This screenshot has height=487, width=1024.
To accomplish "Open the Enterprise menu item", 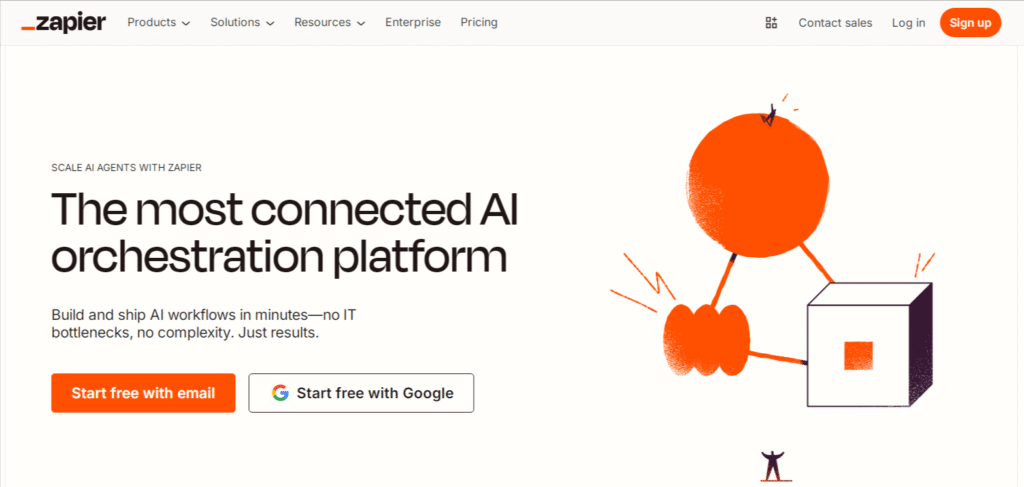I will [x=413, y=22].
